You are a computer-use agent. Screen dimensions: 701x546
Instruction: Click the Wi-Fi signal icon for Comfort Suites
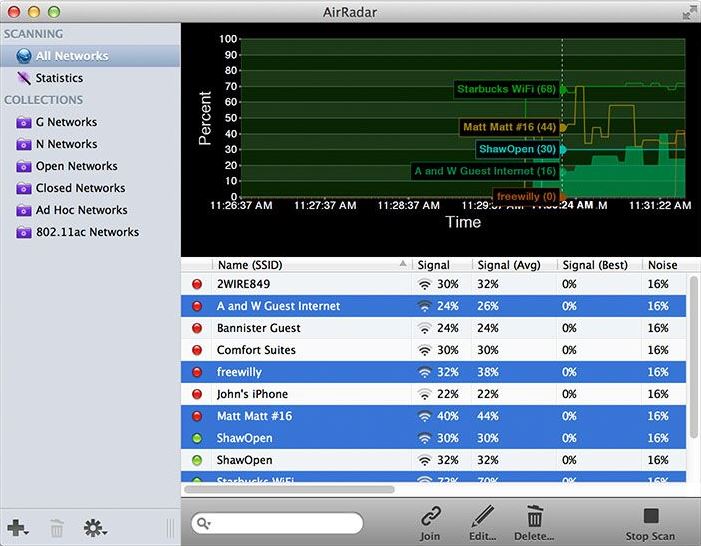click(424, 350)
